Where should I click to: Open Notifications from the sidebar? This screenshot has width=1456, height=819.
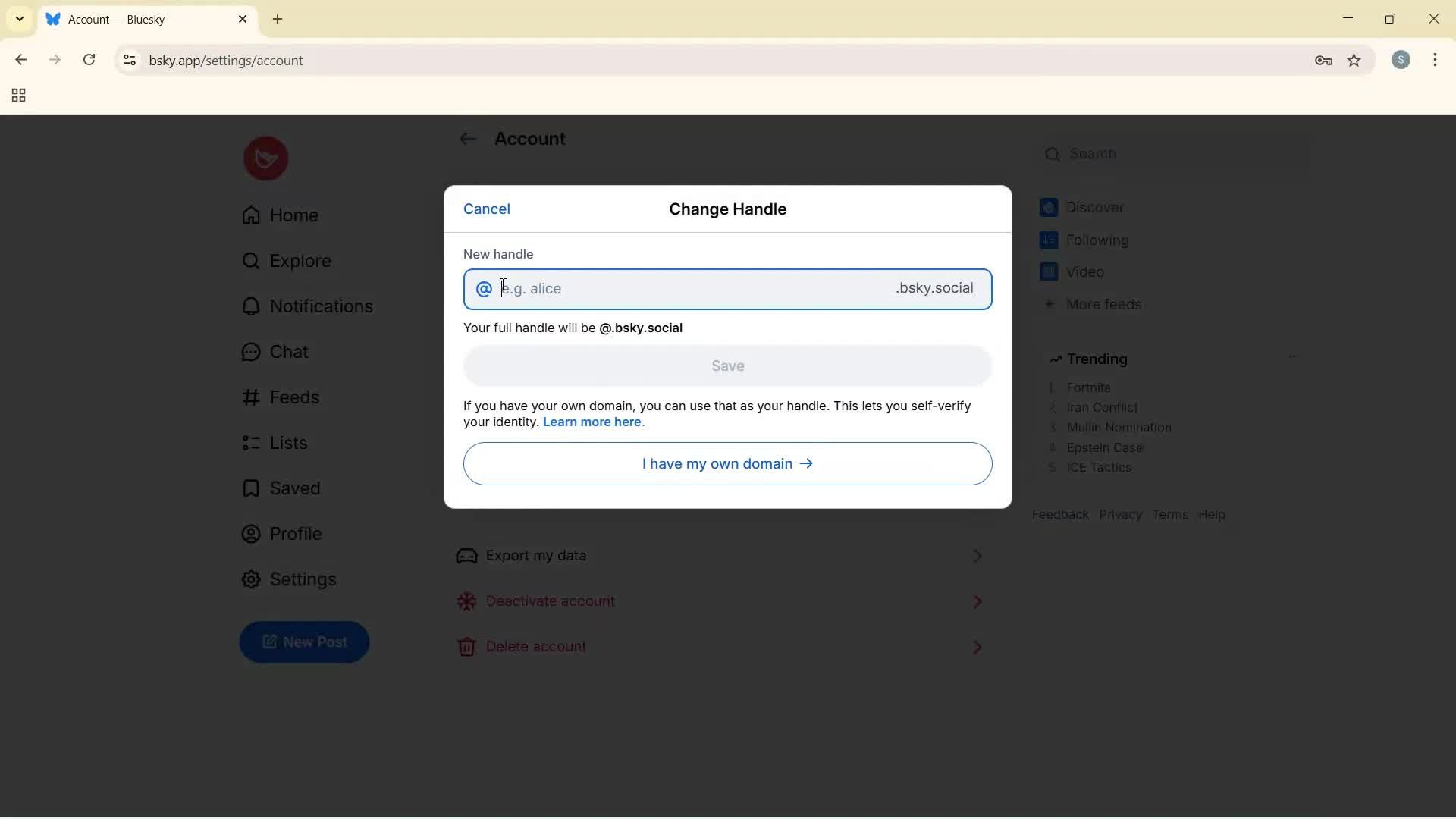tap(321, 306)
